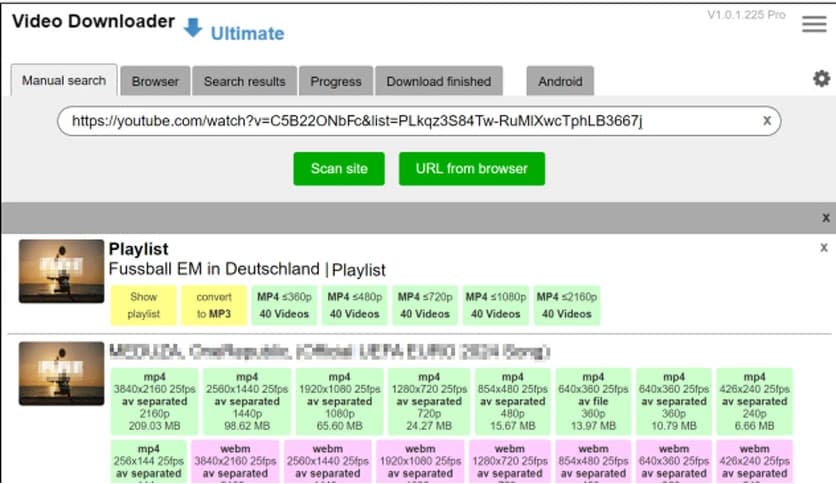Download playlist as MP4 ≤360p

(284, 305)
